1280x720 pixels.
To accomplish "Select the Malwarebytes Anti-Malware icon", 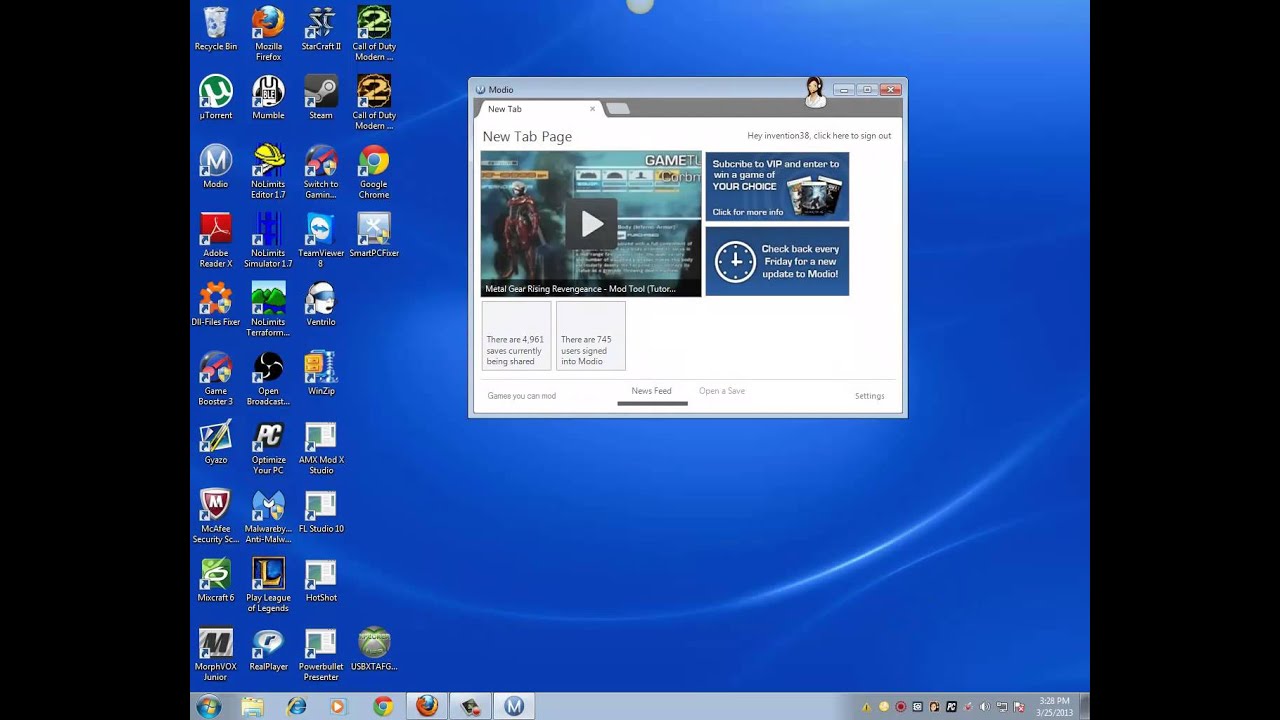I will click(x=268, y=517).
